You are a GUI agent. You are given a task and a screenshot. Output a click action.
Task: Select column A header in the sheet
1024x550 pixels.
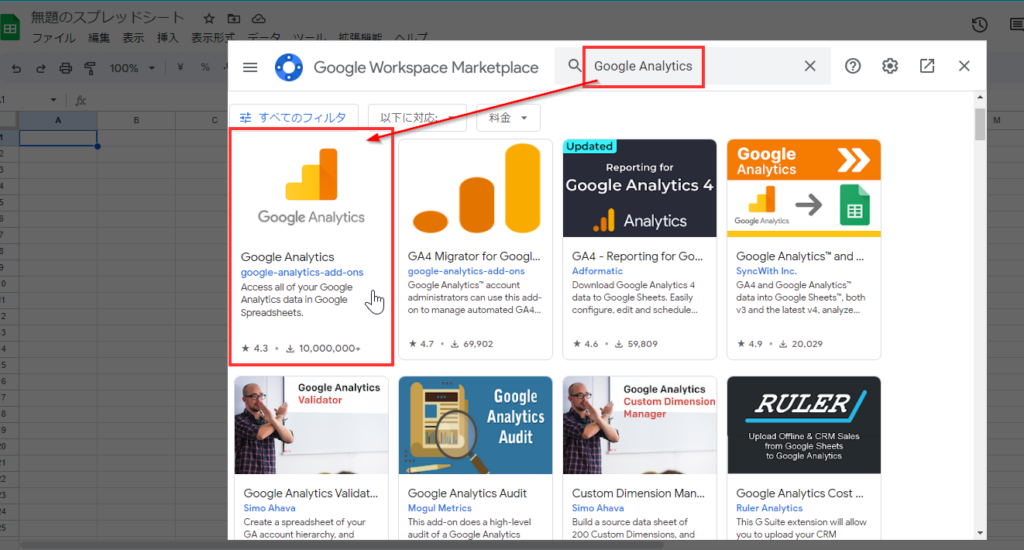click(58, 120)
